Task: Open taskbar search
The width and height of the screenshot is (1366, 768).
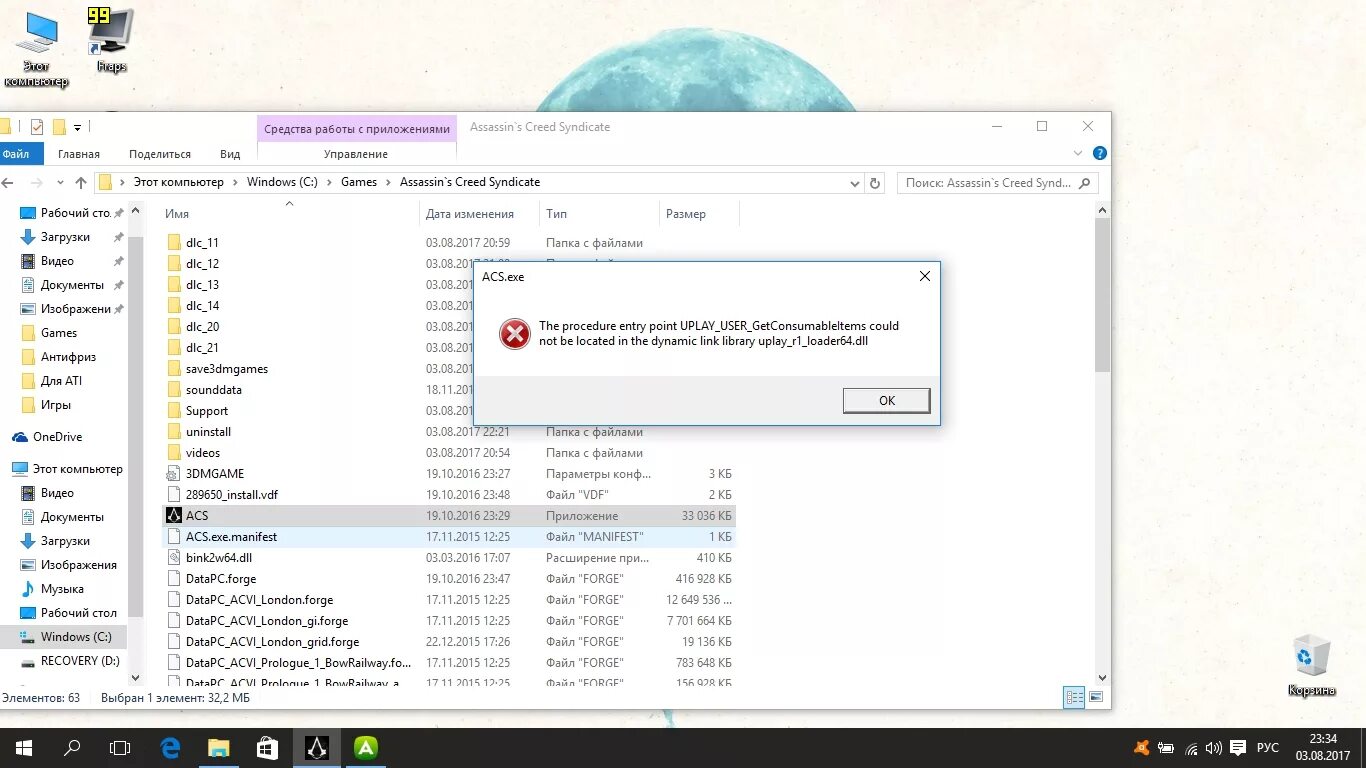Action: 72,748
